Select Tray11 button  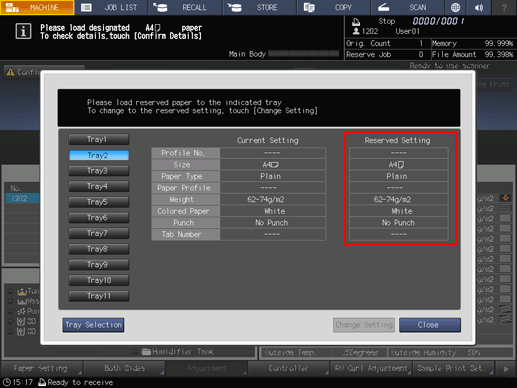click(99, 296)
